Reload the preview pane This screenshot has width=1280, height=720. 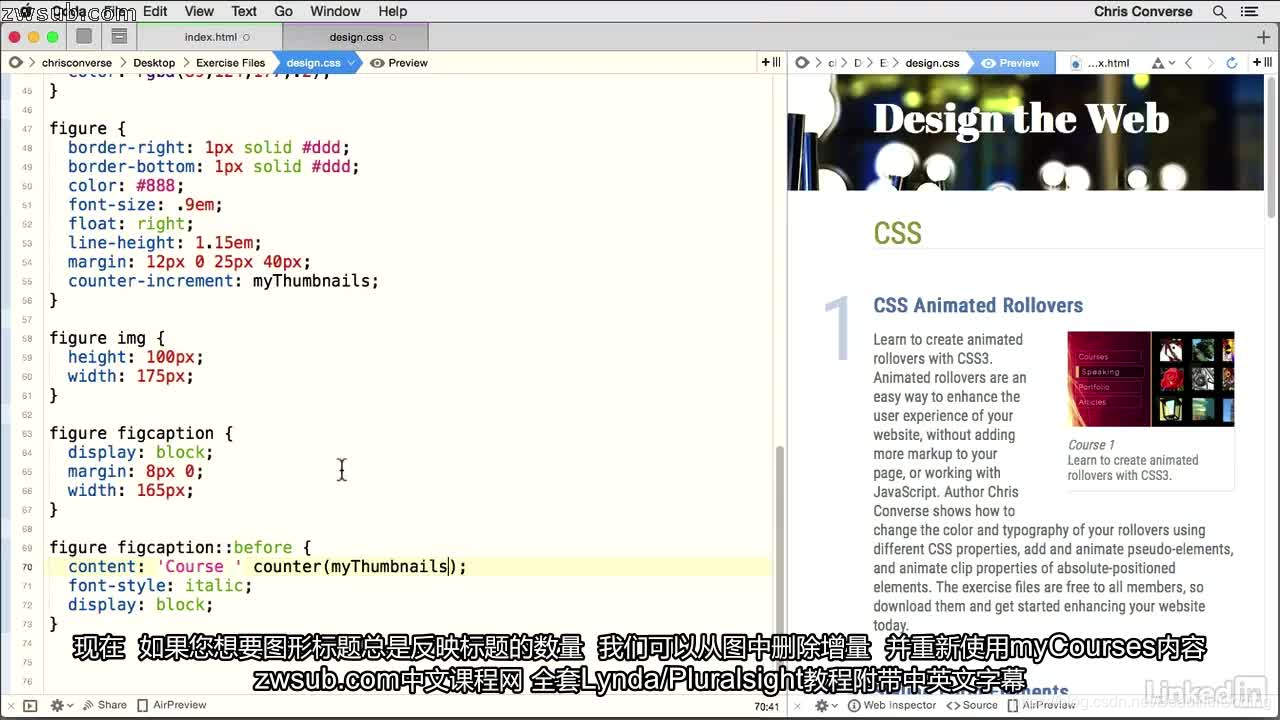[x=1232, y=62]
